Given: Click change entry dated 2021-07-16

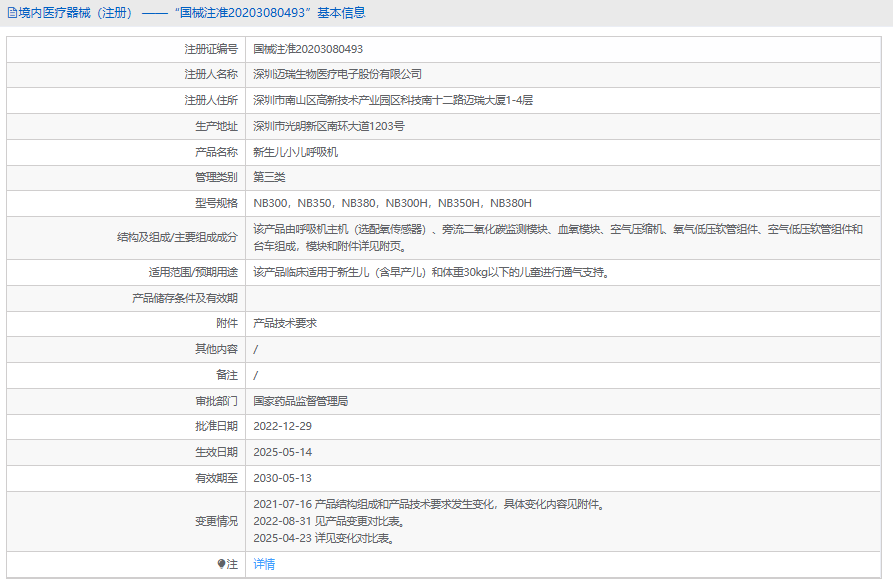Looking at the screenshot, I should (x=430, y=504).
